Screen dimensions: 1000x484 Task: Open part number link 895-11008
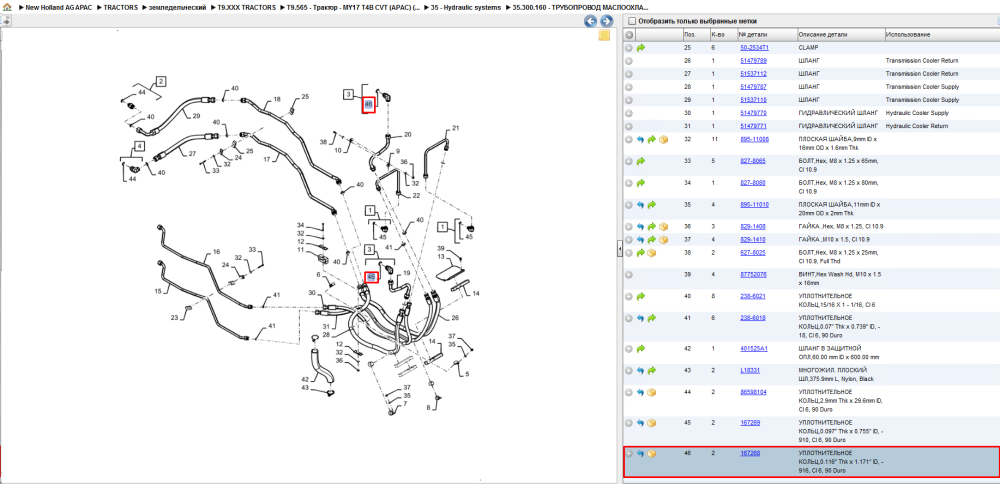[x=754, y=139]
